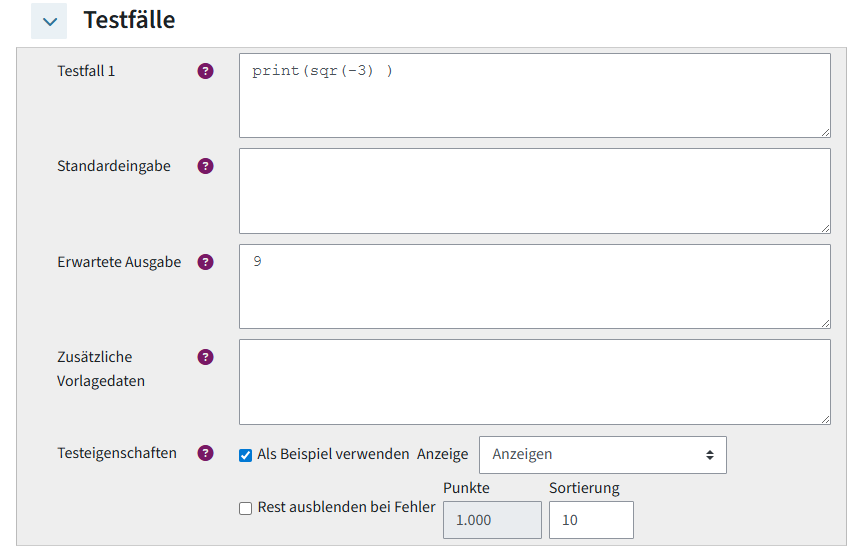This screenshot has width=853, height=555.
Task: Click the Als Beispiel verwenden label text
Action: click(x=333, y=454)
